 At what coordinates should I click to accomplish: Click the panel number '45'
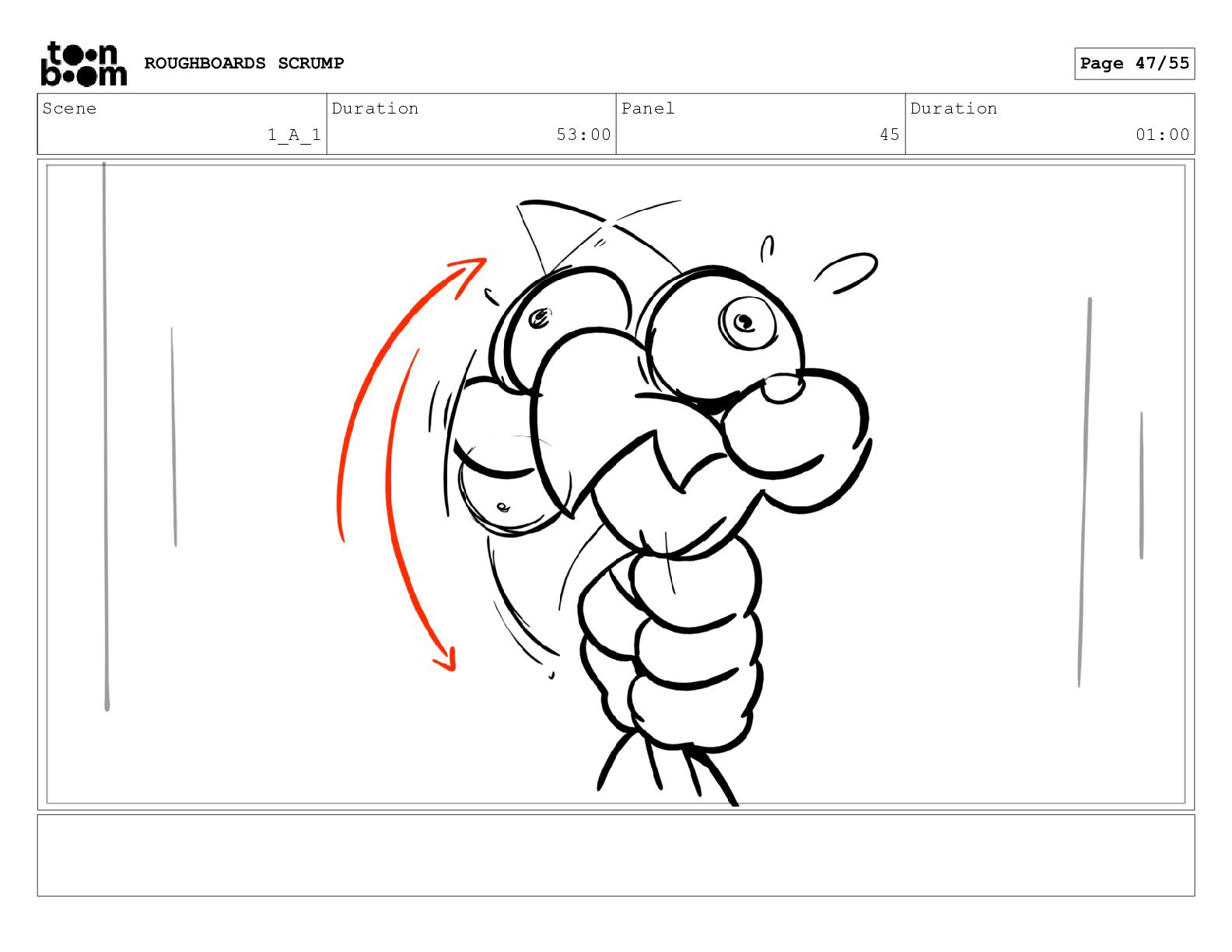pos(890,135)
